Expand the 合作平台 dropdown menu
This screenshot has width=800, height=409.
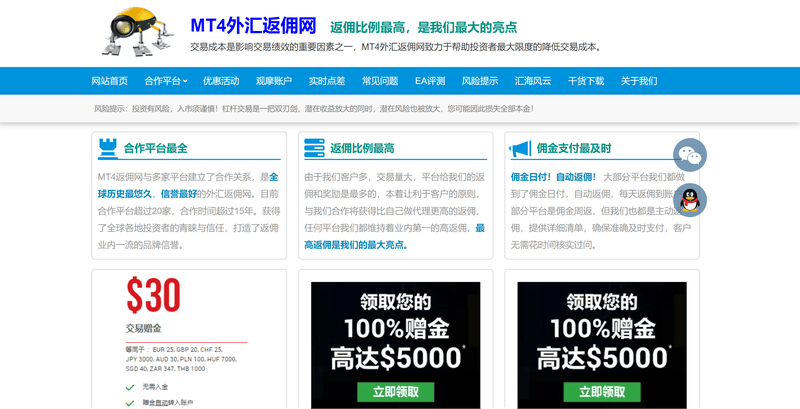166,81
